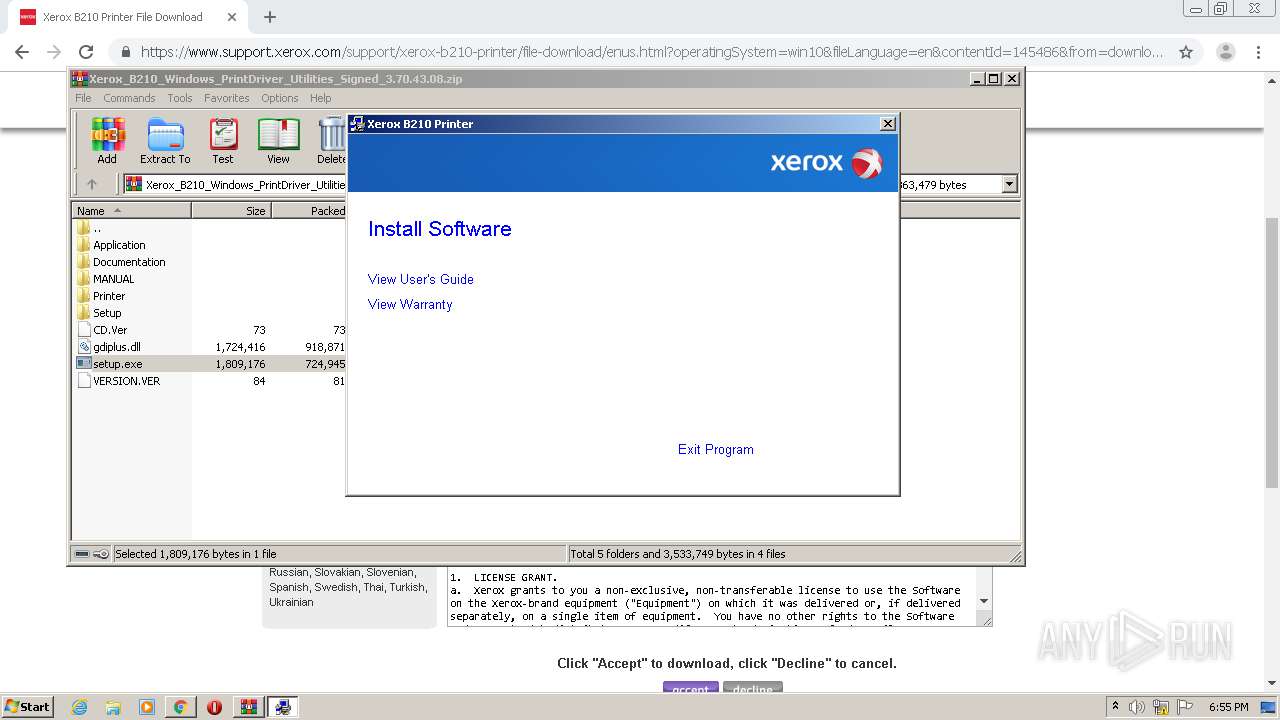Screen dimensions: 1280x720
Task: Sort file list by Packed column
Action: click(309, 210)
